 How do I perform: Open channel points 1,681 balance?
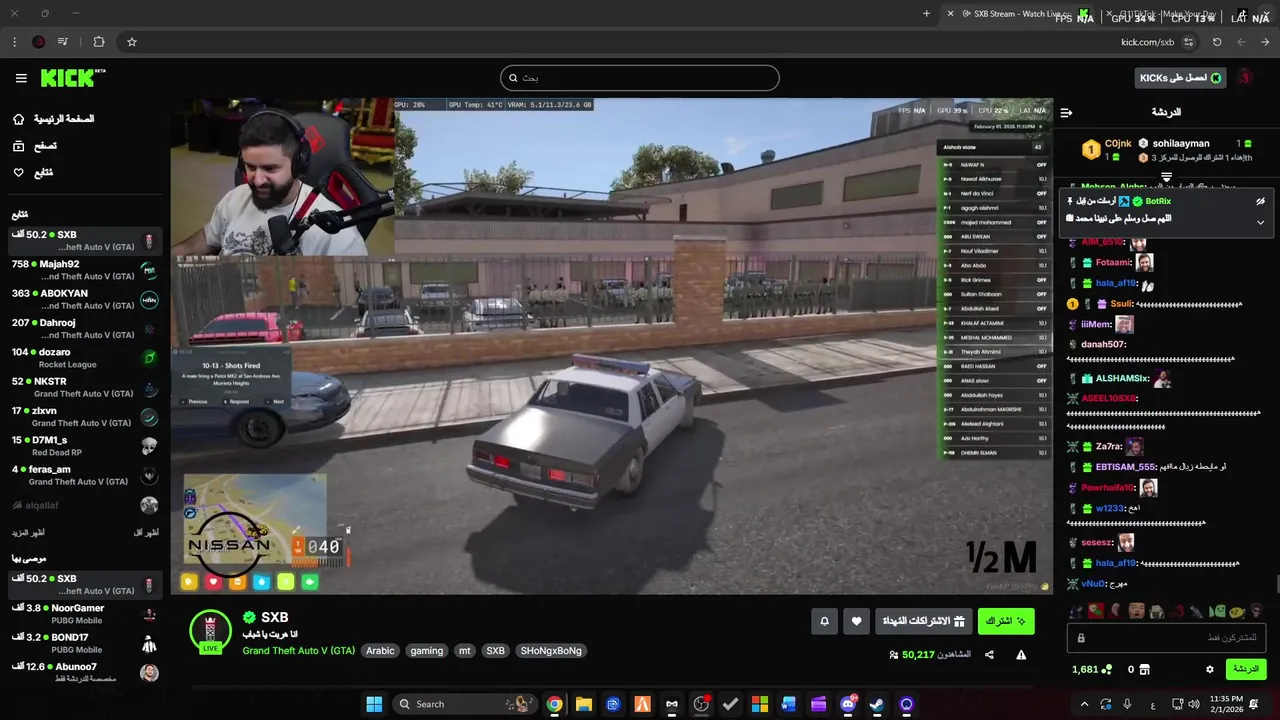coord(1091,669)
